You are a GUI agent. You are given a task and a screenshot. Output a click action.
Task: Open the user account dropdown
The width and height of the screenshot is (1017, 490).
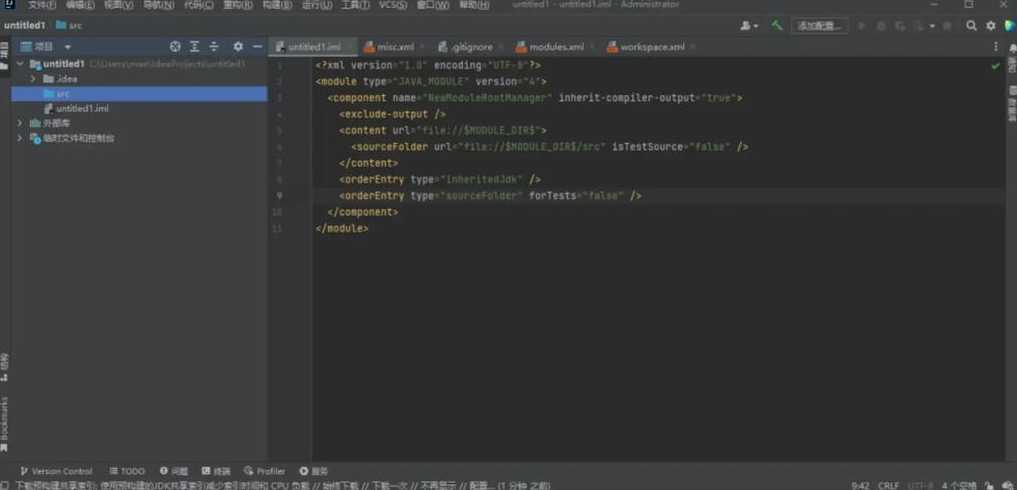pos(749,26)
